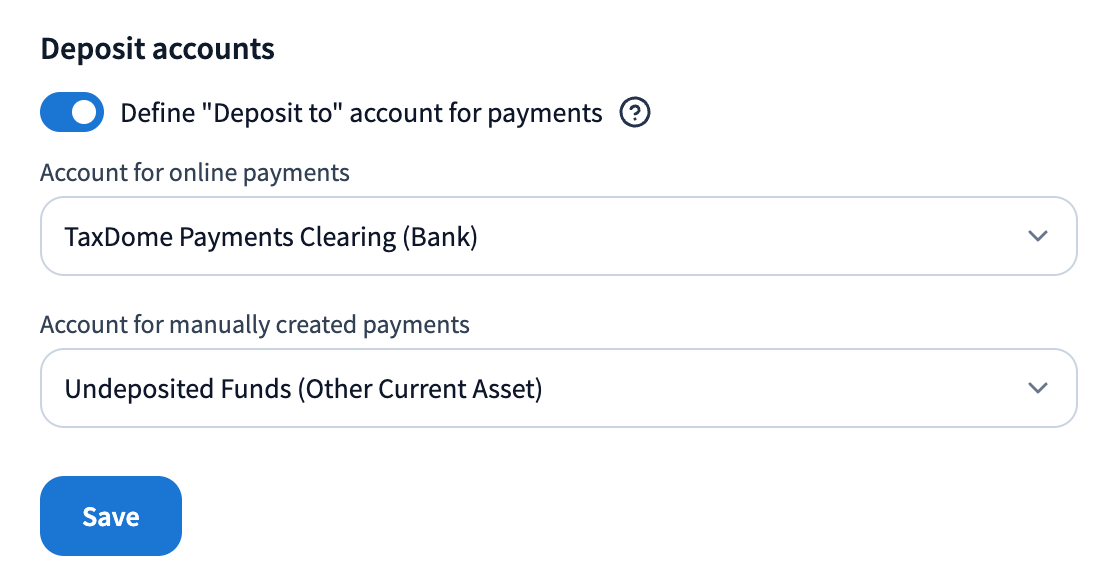Image resolution: width=1114 pixels, height=580 pixels.
Task: Click the "Account for manually created payments" label
Action: (254, 325)
